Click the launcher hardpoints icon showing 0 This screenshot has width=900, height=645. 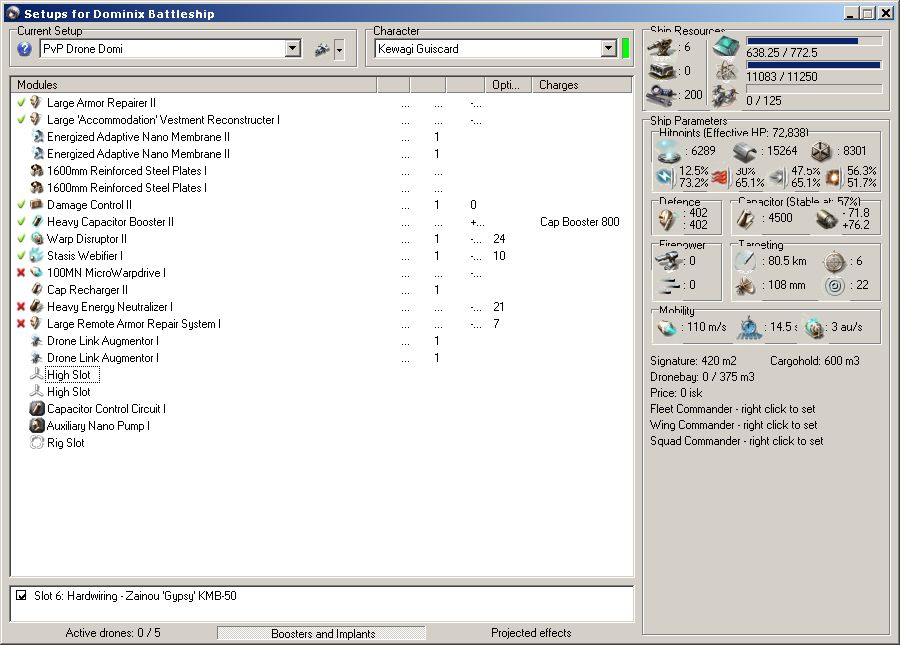[x=662, y=71]
